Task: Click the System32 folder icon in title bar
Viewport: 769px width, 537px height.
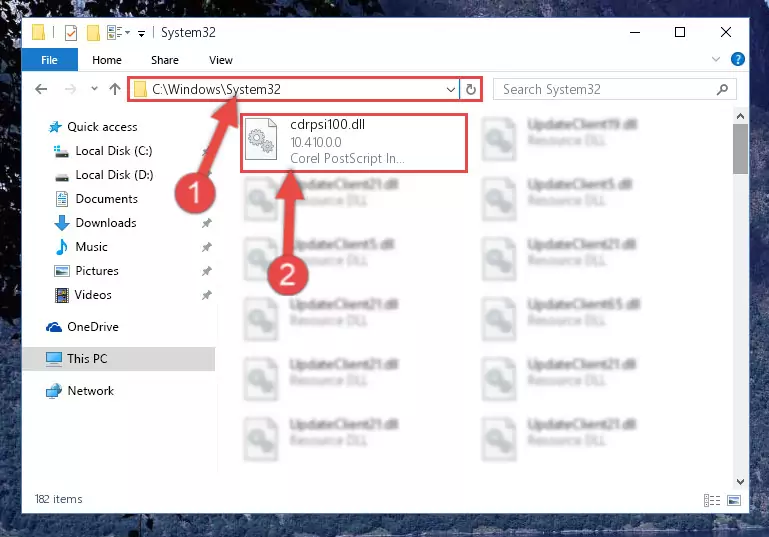Action: tap(38, 32)
